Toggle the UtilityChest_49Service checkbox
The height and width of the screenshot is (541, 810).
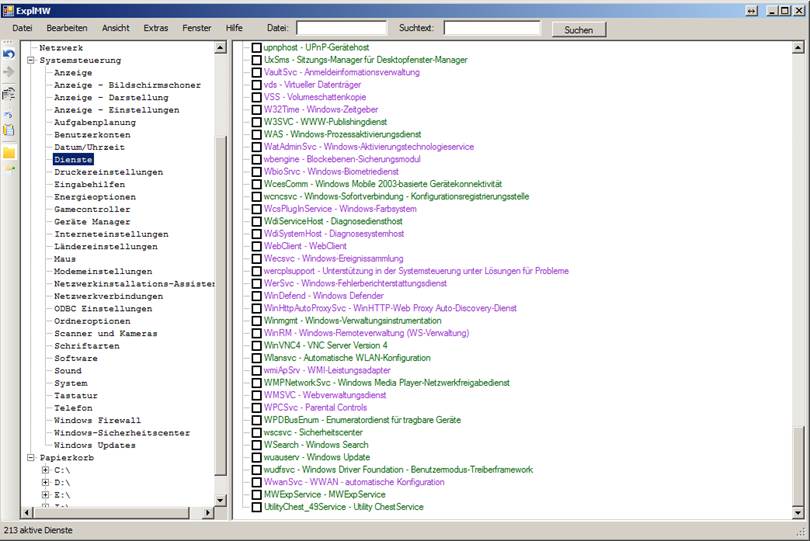click(x=256, y=507)
